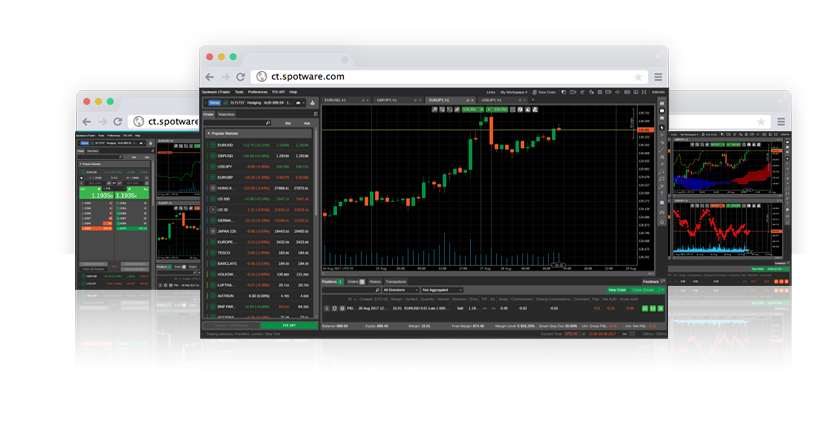The width and height of the screenshot is (833, 424).
Task: Click the green New Order button in positions panel
Action: (x=617, y=290)
